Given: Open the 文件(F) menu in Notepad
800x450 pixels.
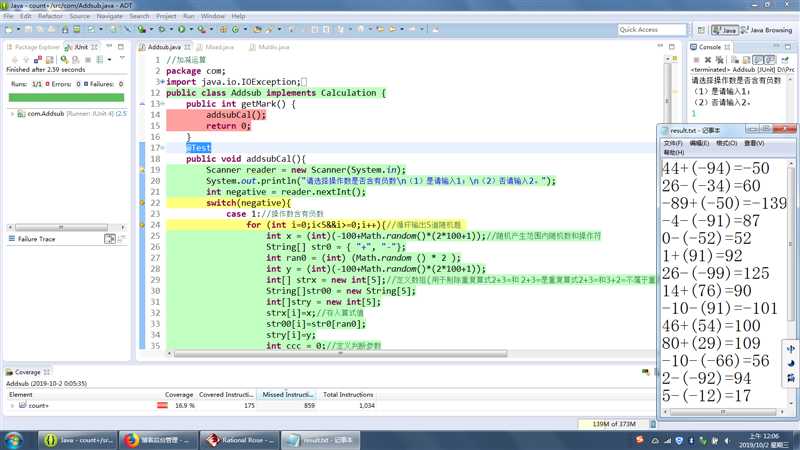Looking at the screenshot, I should coord(672,143).
